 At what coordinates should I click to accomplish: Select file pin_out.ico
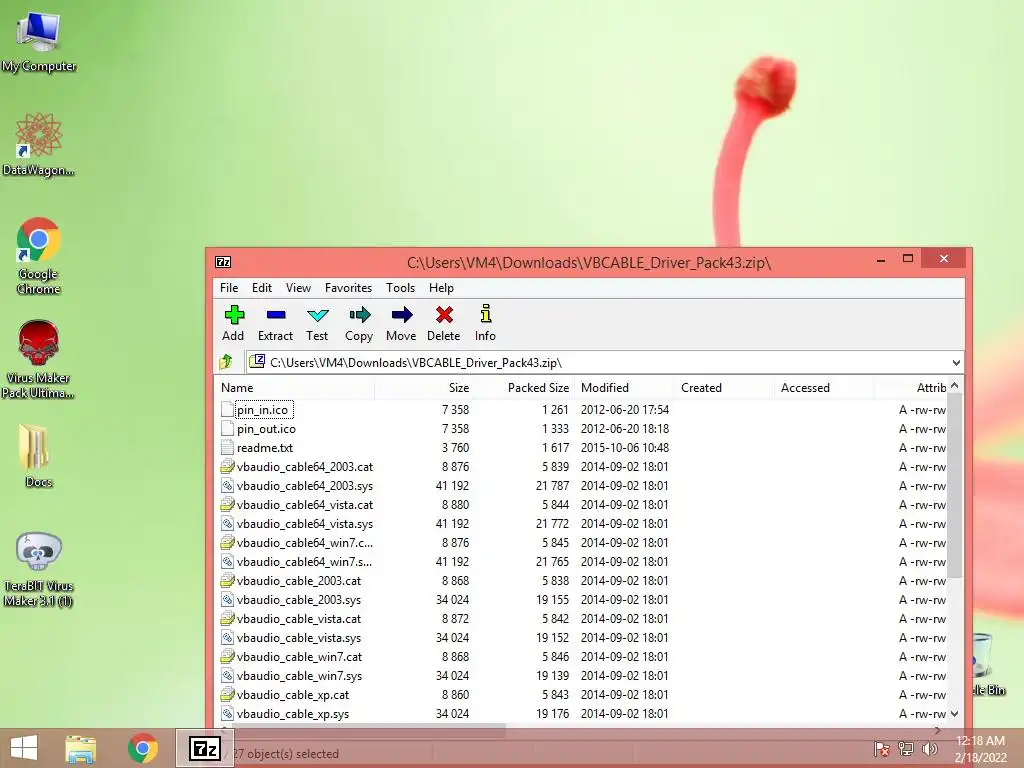[266, 429]
